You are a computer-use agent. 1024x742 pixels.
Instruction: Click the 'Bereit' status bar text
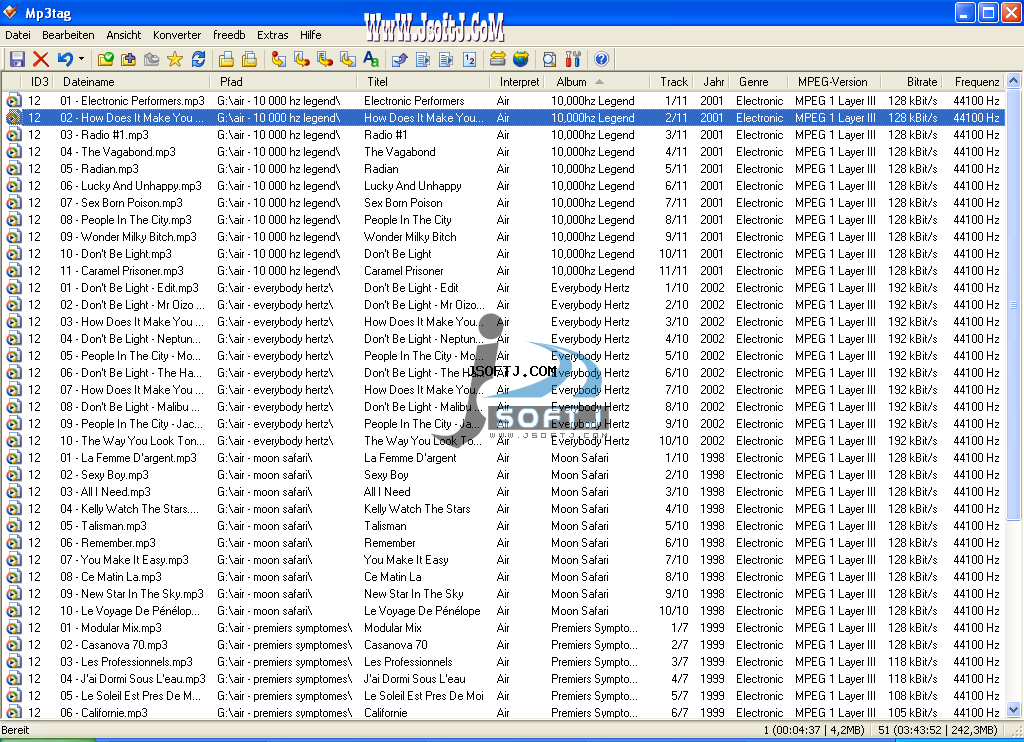[15, 730]
